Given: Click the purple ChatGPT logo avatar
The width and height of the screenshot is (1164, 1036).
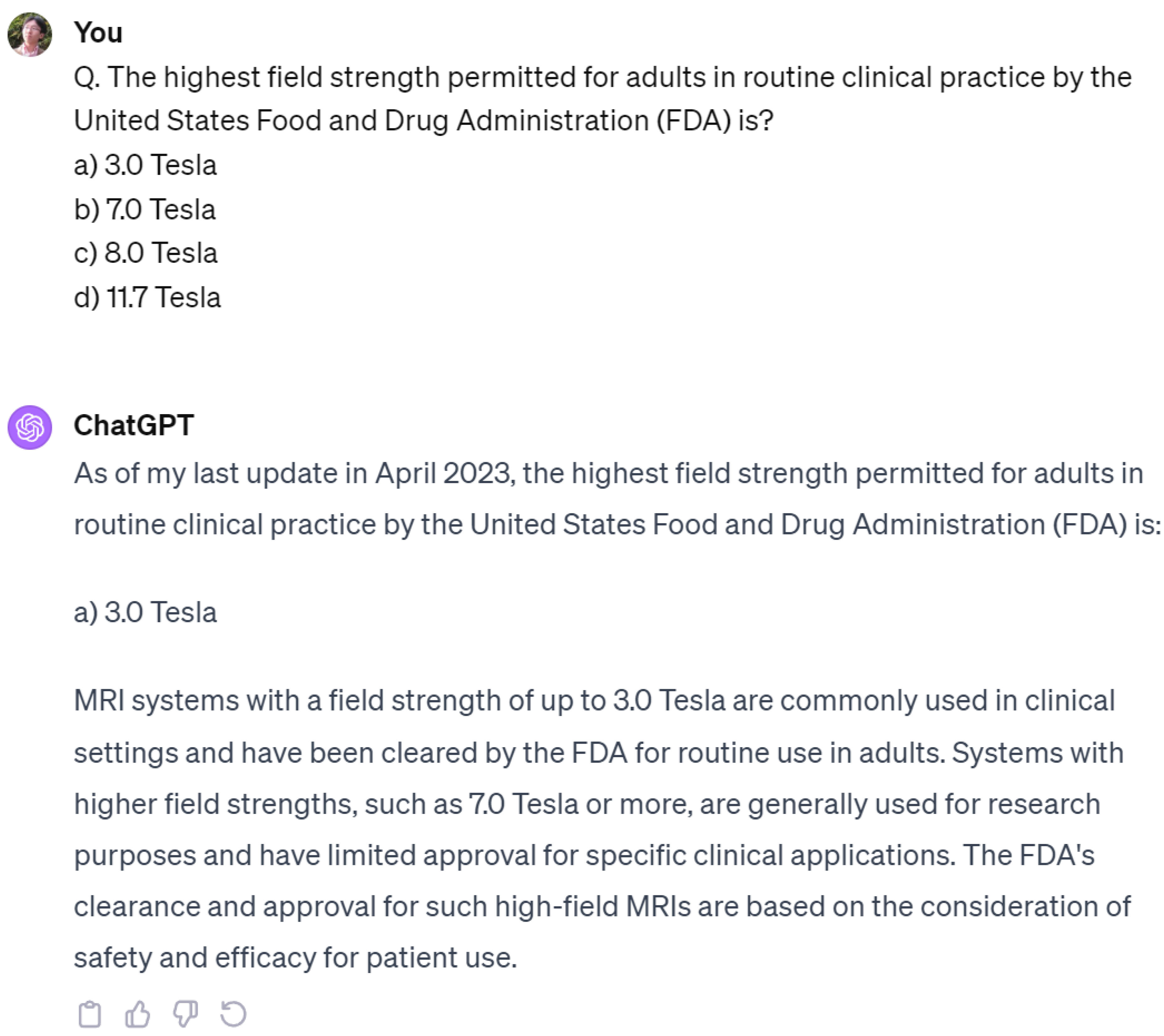Looking at the screenshot, I should pos(29,427).
